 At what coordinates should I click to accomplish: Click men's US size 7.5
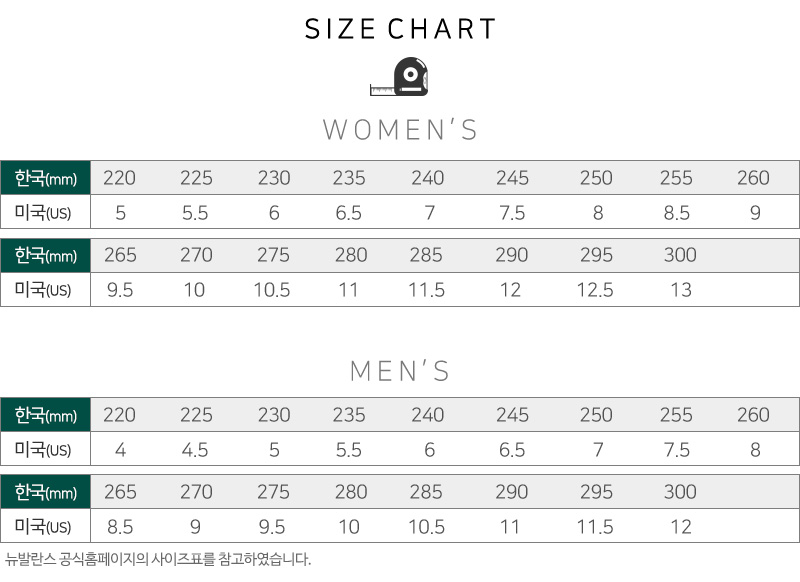click(677, 450)
